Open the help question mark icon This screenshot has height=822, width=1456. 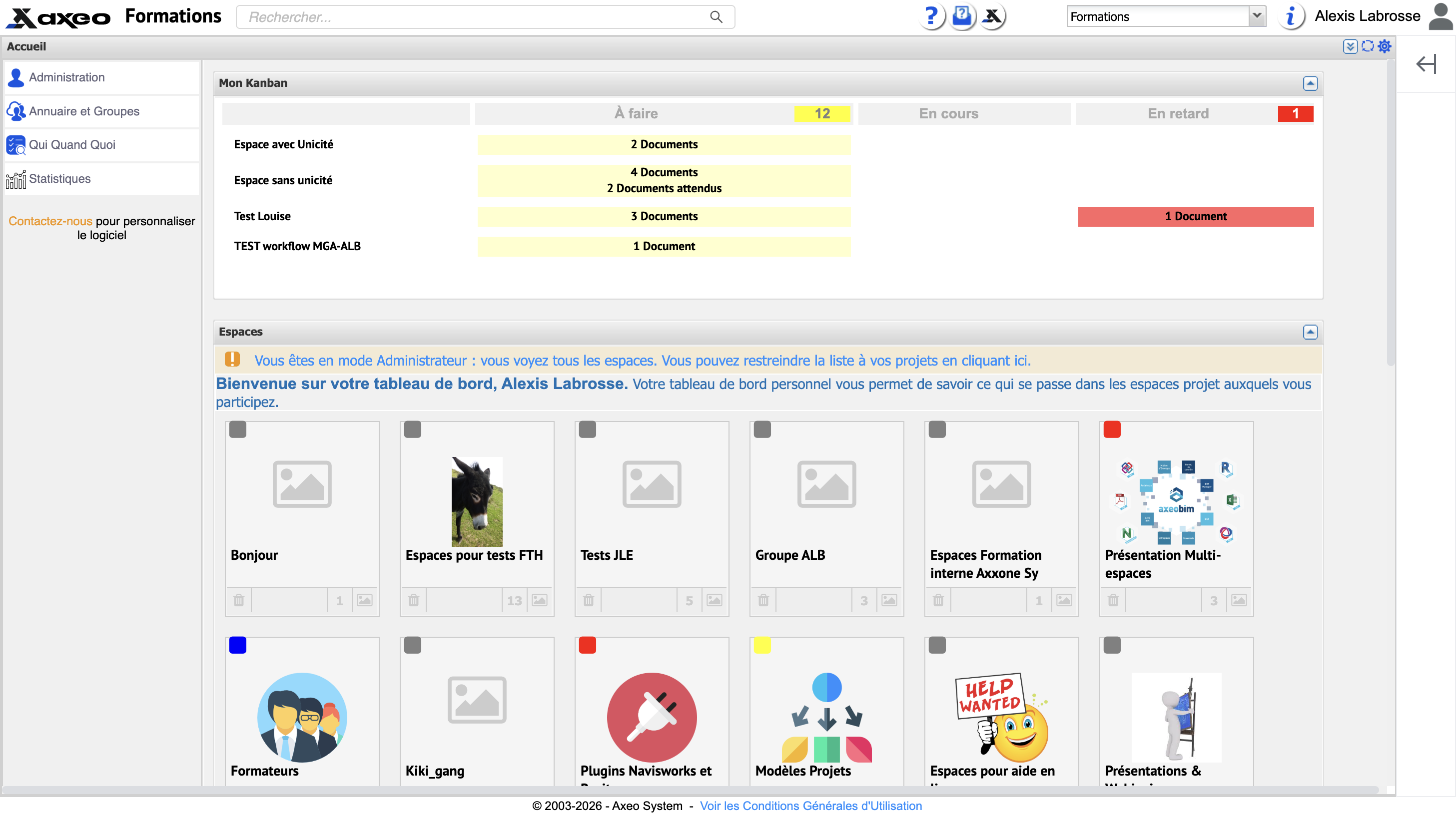pos(931,16)
